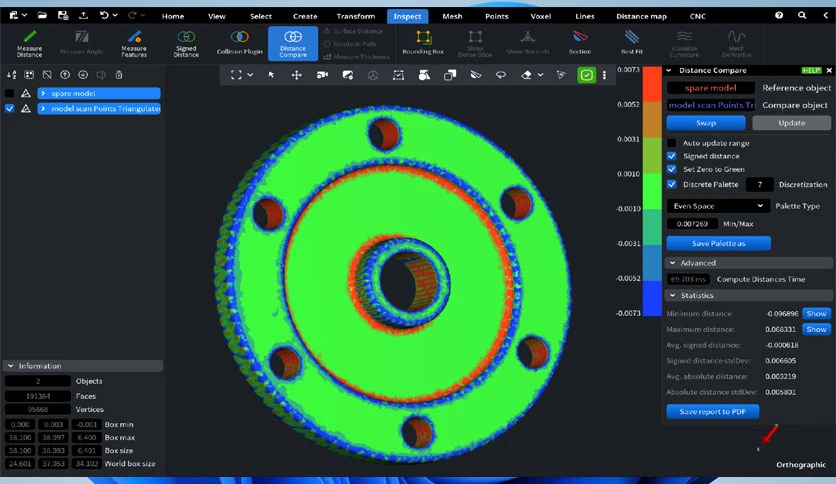Toggle Set Zero to Green checkbox
Screen dimensions: 836x484
[x=672, y=169]
